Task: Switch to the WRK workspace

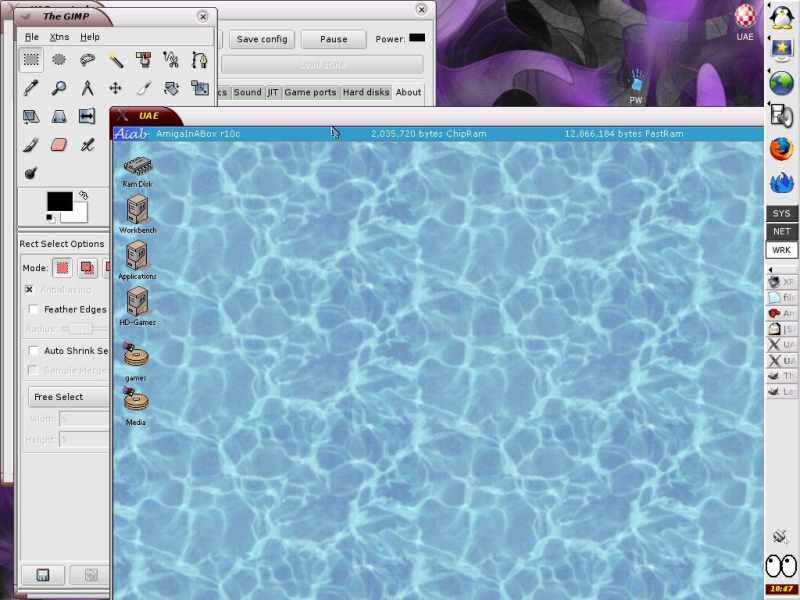Action: click(x=782, y=250)
